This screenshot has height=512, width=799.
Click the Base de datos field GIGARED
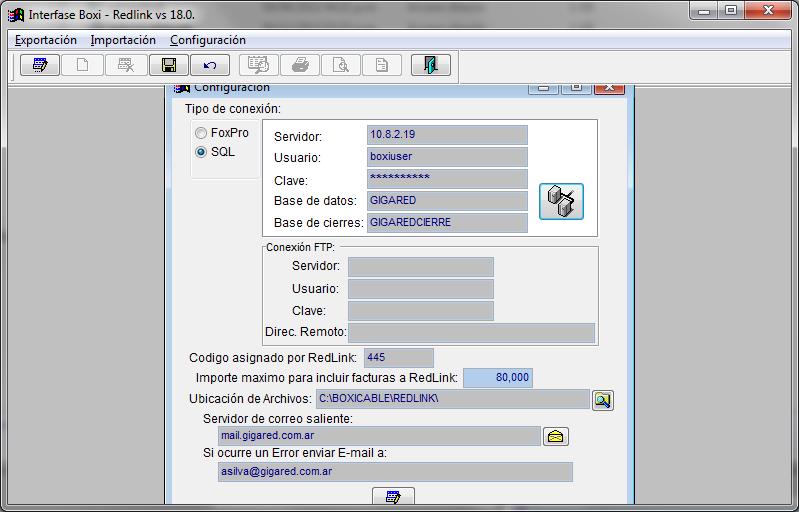click(447, 201)
